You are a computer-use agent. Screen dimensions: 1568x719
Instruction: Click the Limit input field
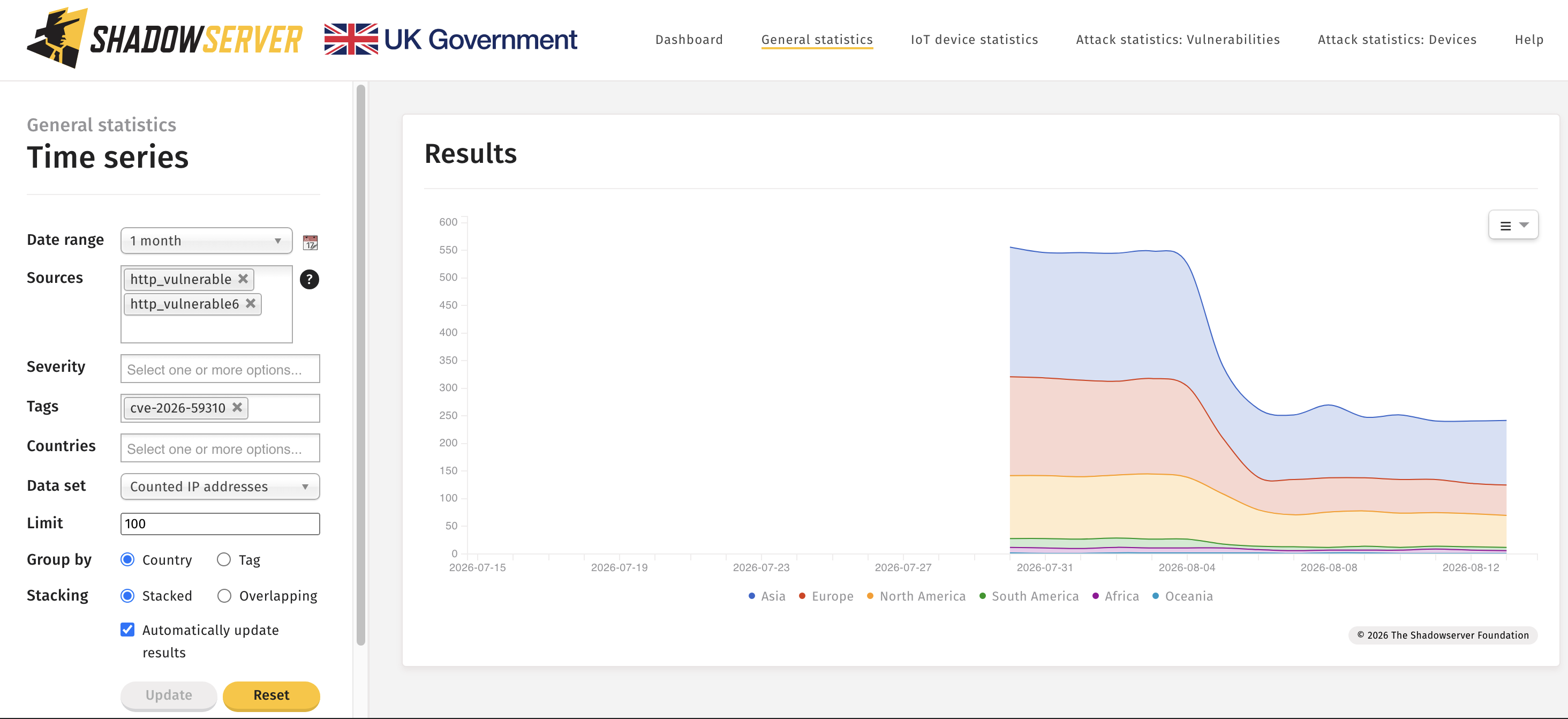[220, 523]
